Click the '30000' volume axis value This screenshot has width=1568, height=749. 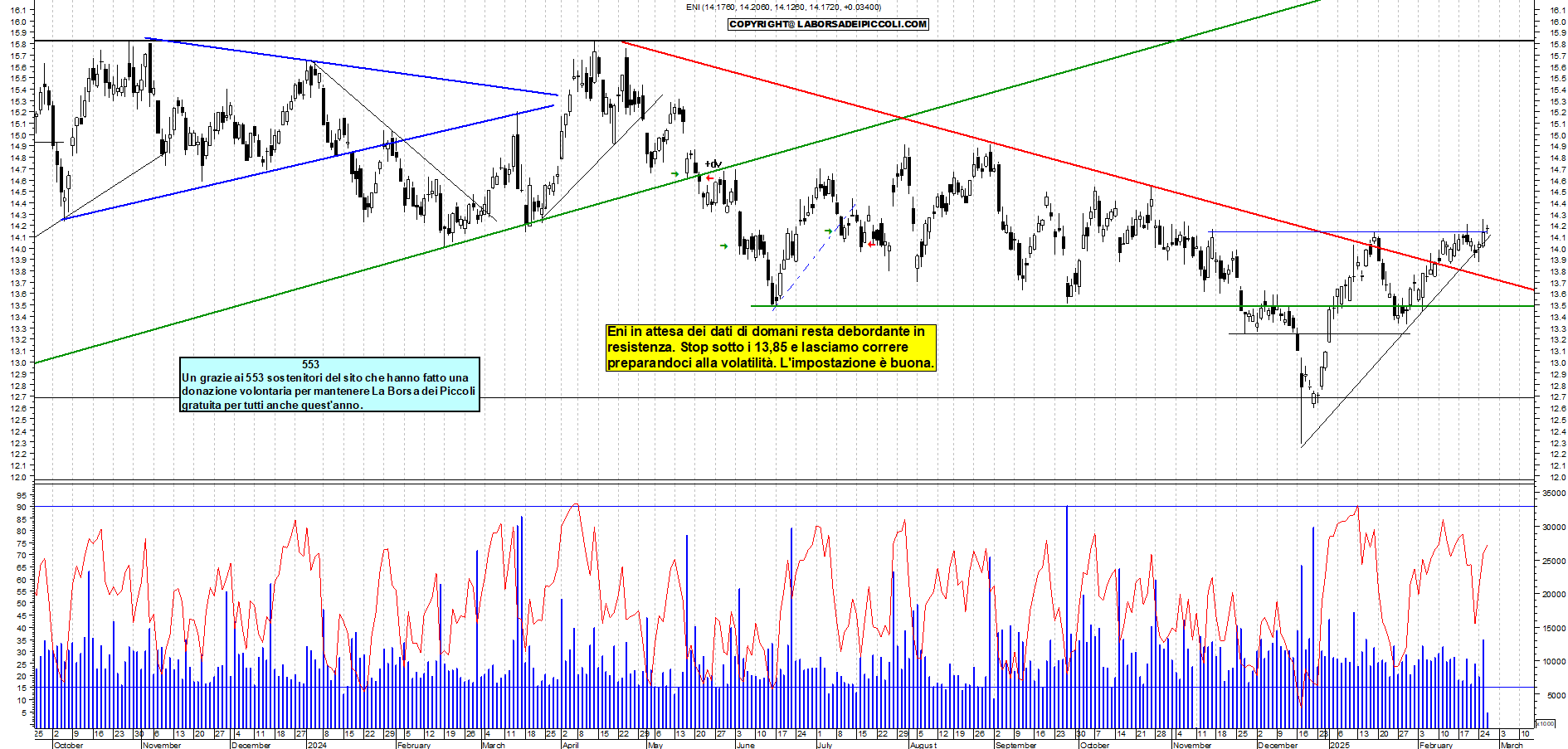click(x=1553, y=527)
